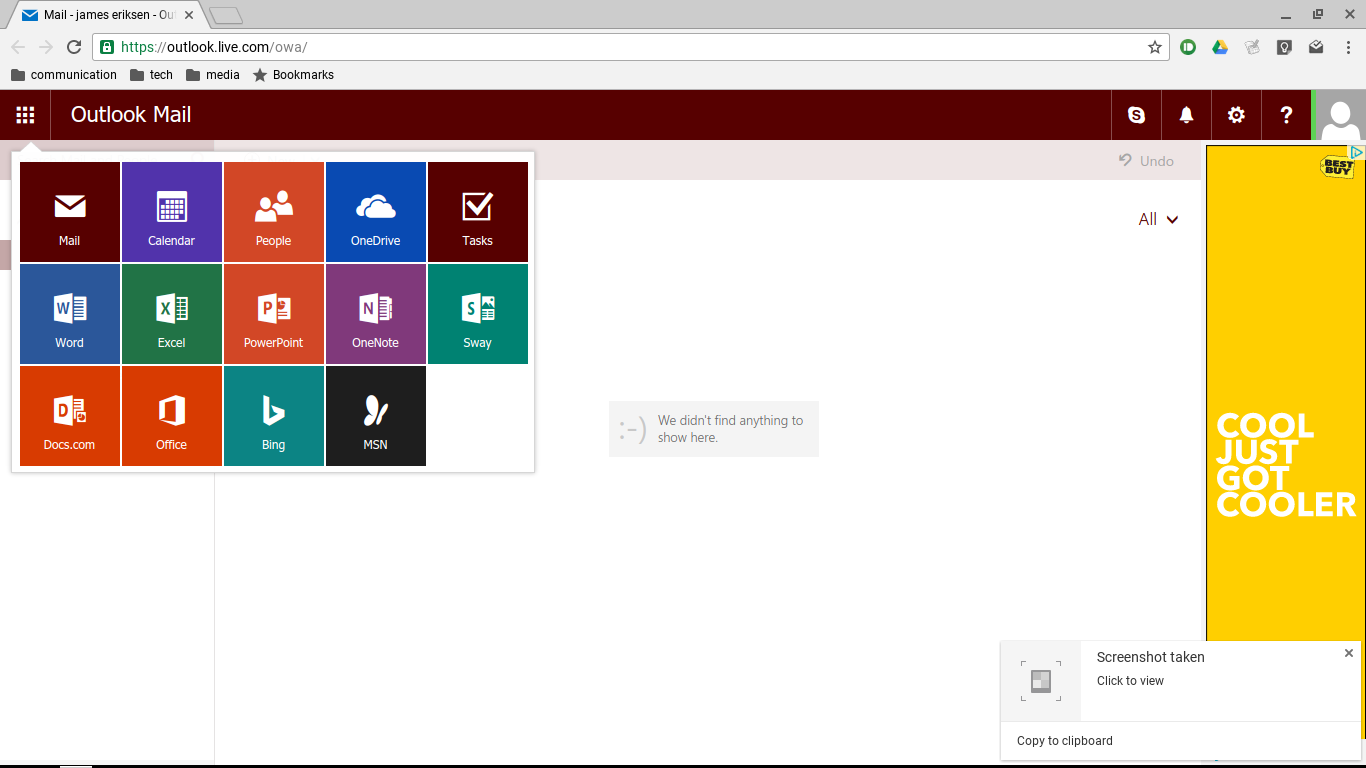1366x768 pixels.
Task: Open the help question mark menu
Action: pos(1286,115)
